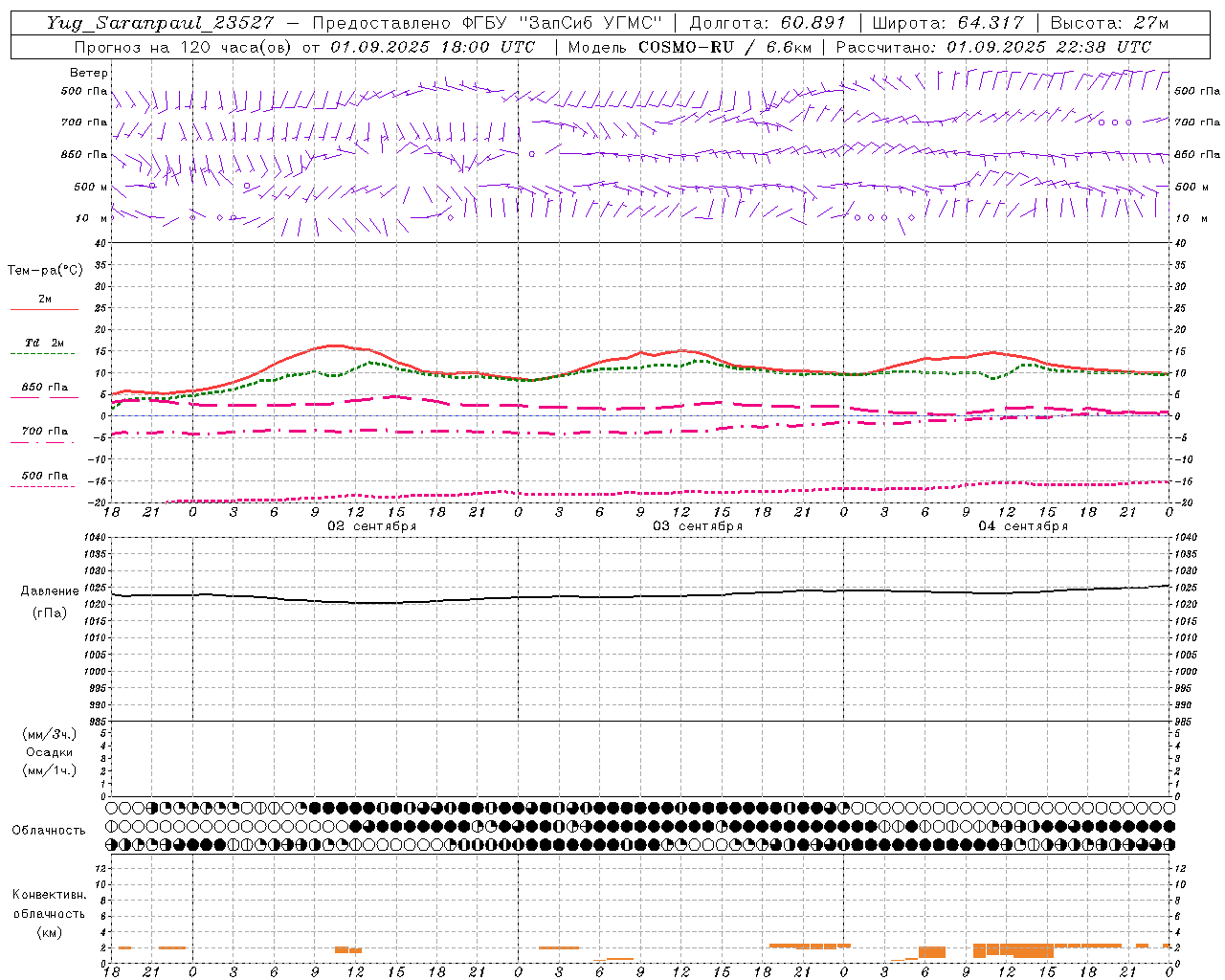Click the Широта: 64.317 value

pos(947,23)
